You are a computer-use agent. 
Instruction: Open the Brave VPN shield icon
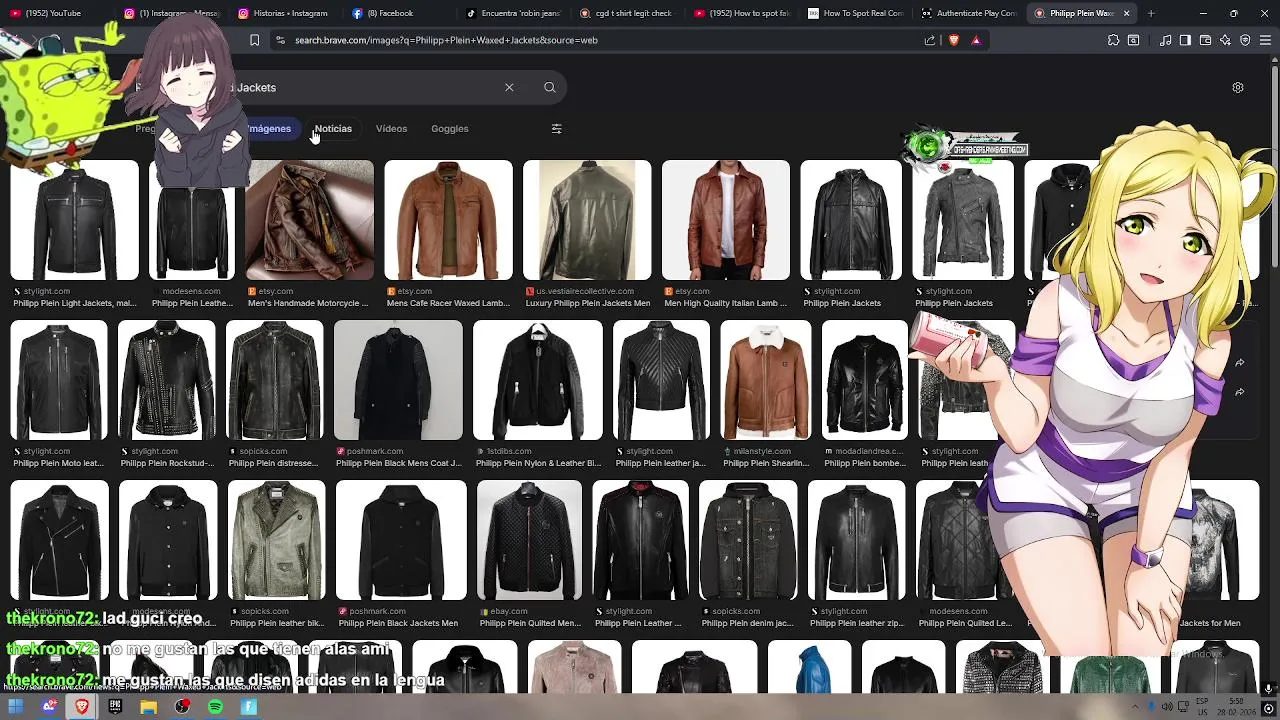pos(1245,40)
